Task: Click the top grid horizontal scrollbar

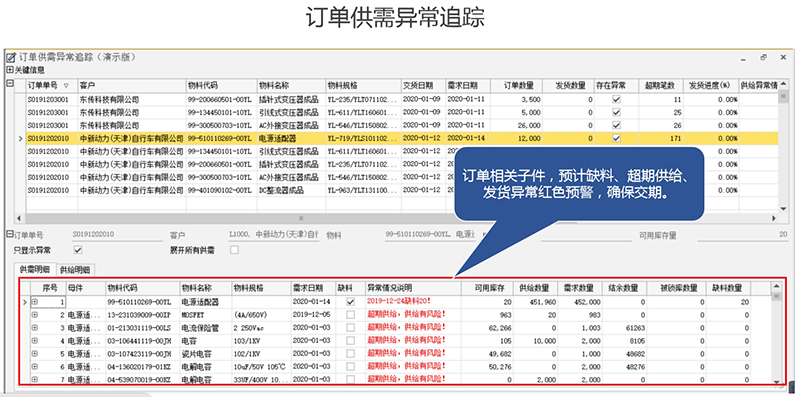Action: point(301,218)
